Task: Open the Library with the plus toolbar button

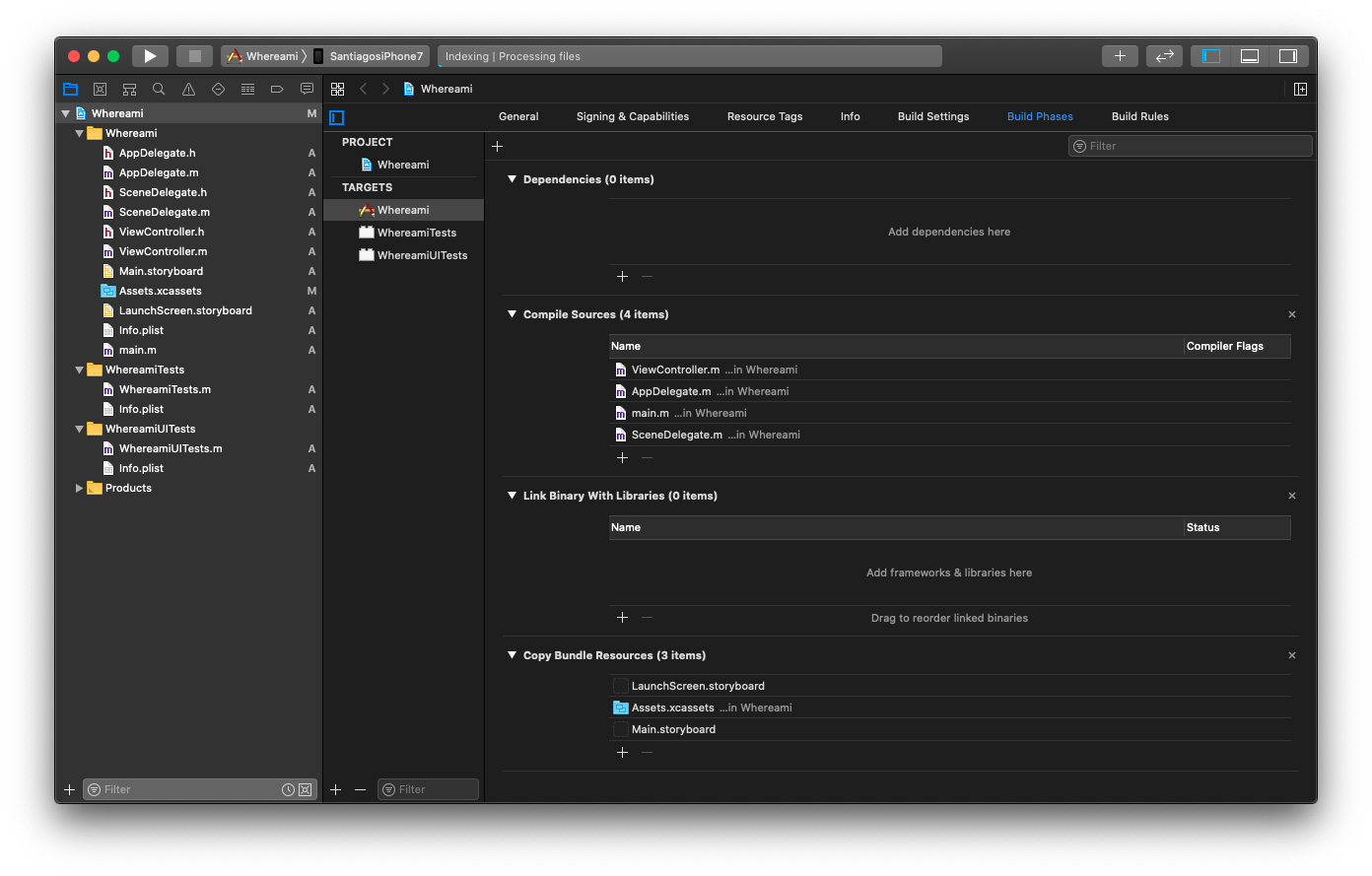Action: [1120, 56]
